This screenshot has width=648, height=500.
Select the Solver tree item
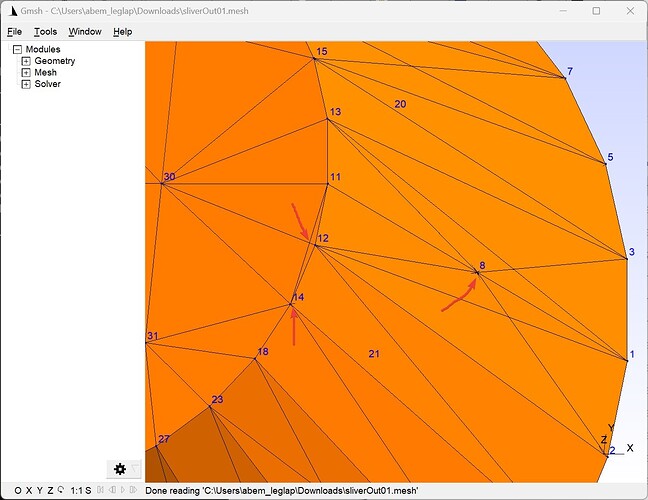[x=48, y=84]
